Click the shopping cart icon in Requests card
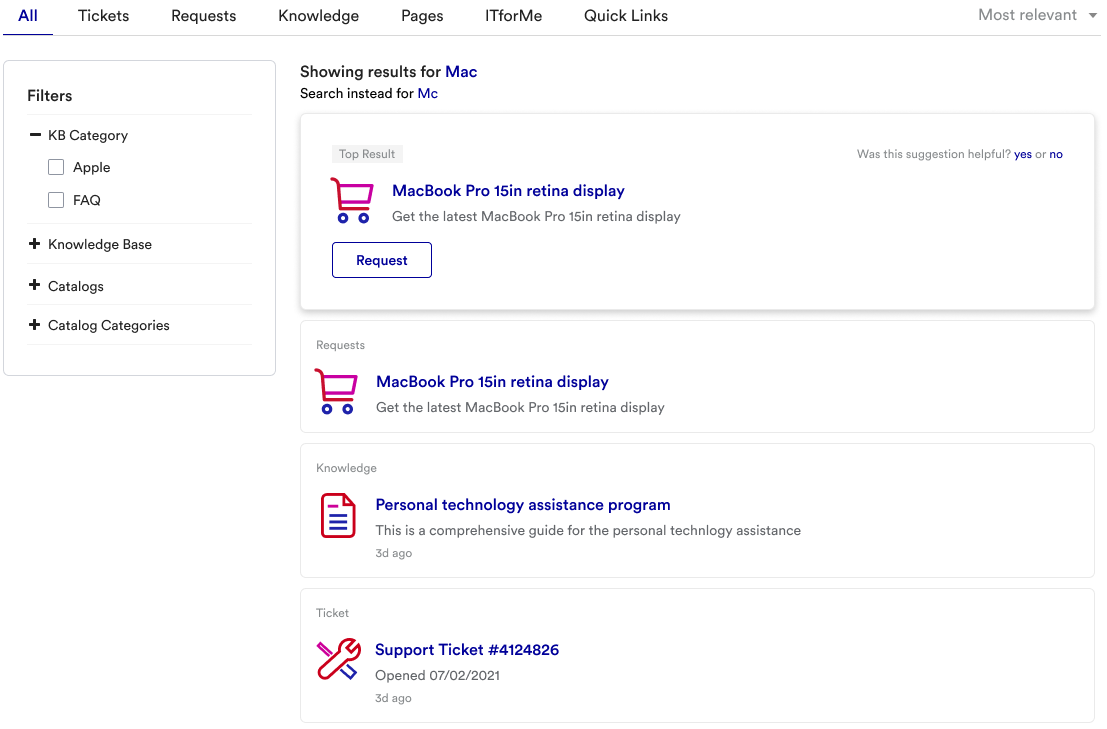The width and height of the screenshot is (1107, 729). click(x=336, y=392)
